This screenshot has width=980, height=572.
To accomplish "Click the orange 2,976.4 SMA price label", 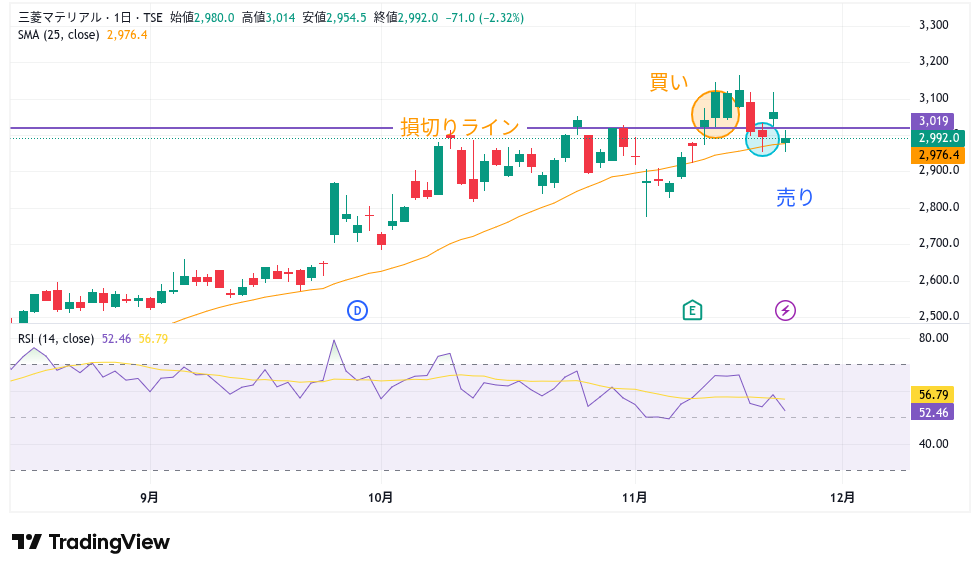I will pos(937,155).
